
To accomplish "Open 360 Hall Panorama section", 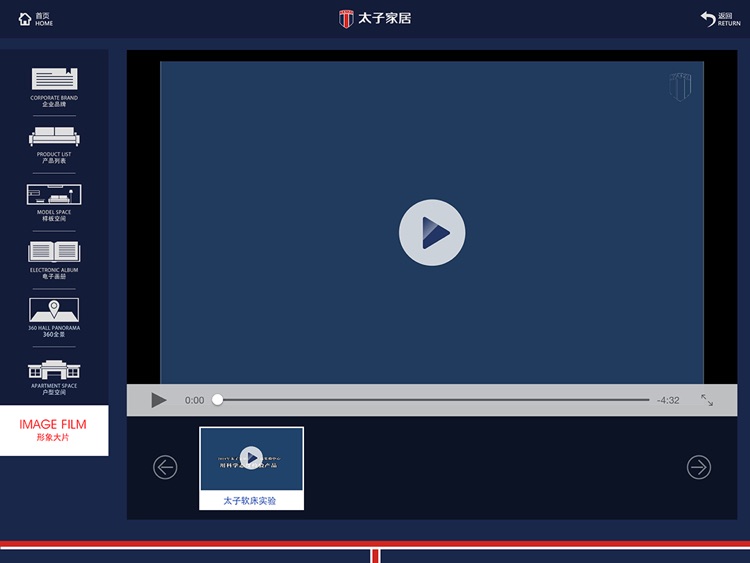I will (x=54, y=318).
